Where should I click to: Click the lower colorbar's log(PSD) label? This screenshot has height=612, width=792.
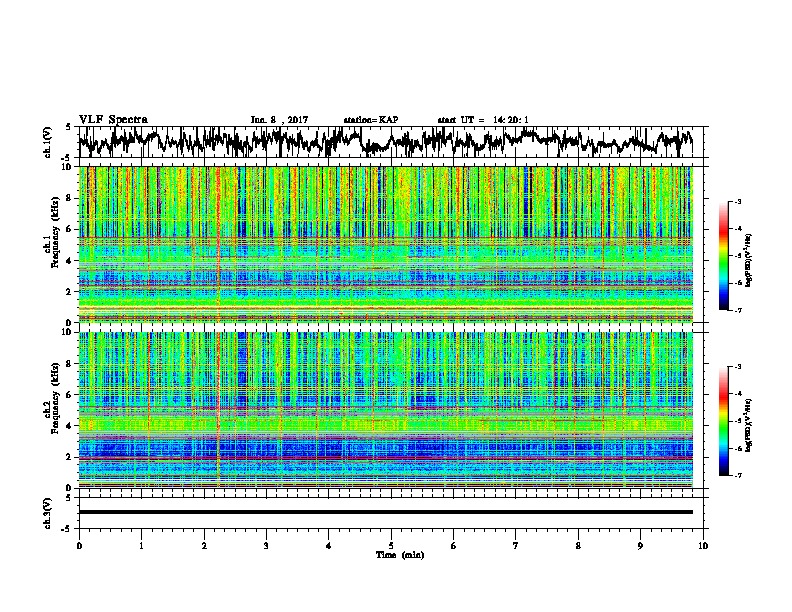[749, 424]
